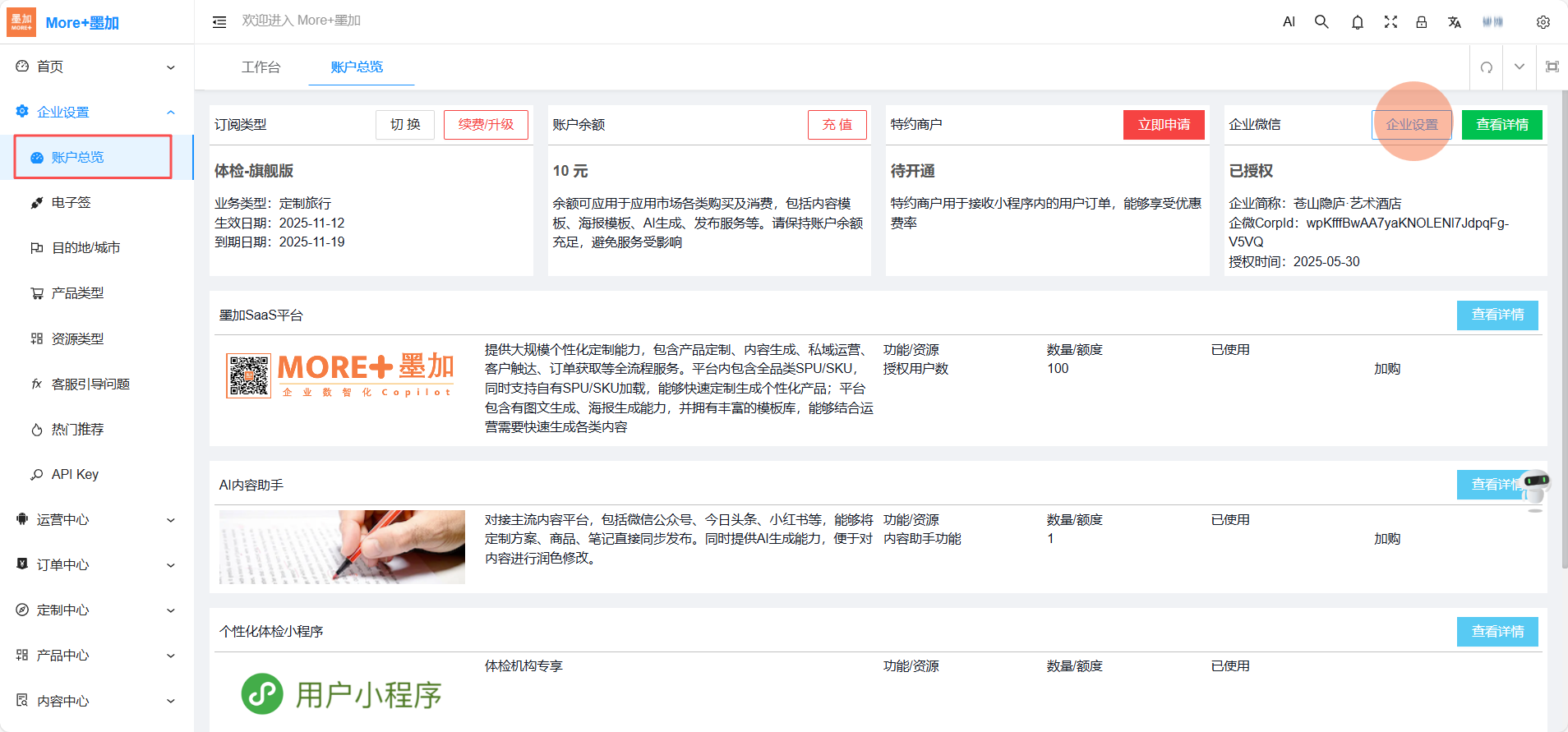Click the MORE+ 墨加 QR code image
The image size is (1568, 732).
pos(249,376)
